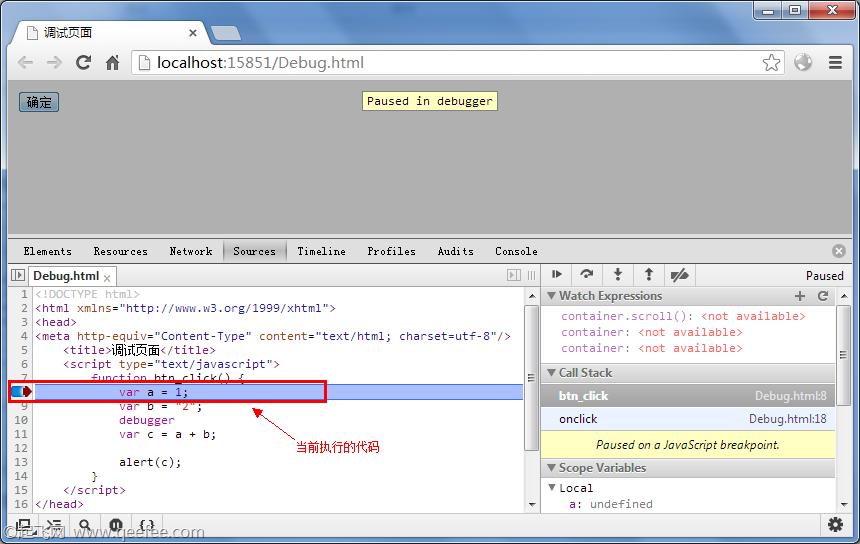The height and width of the screenshot is (544, 860).
Task: Open devtools settings gear
Action: (x=835, y=525)
